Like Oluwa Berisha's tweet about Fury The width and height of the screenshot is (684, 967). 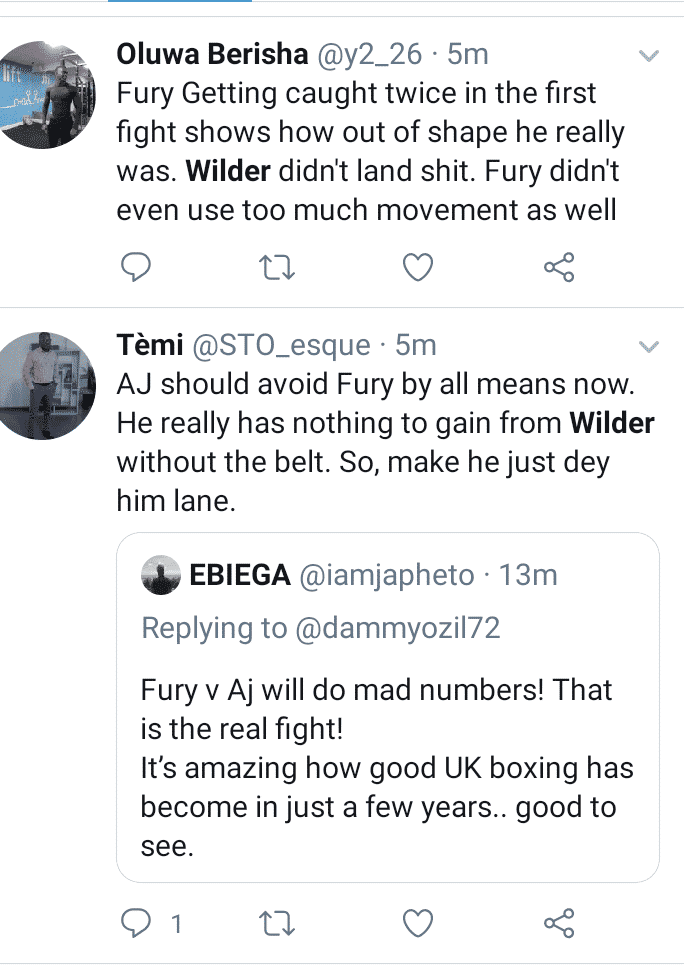point(416,267)
